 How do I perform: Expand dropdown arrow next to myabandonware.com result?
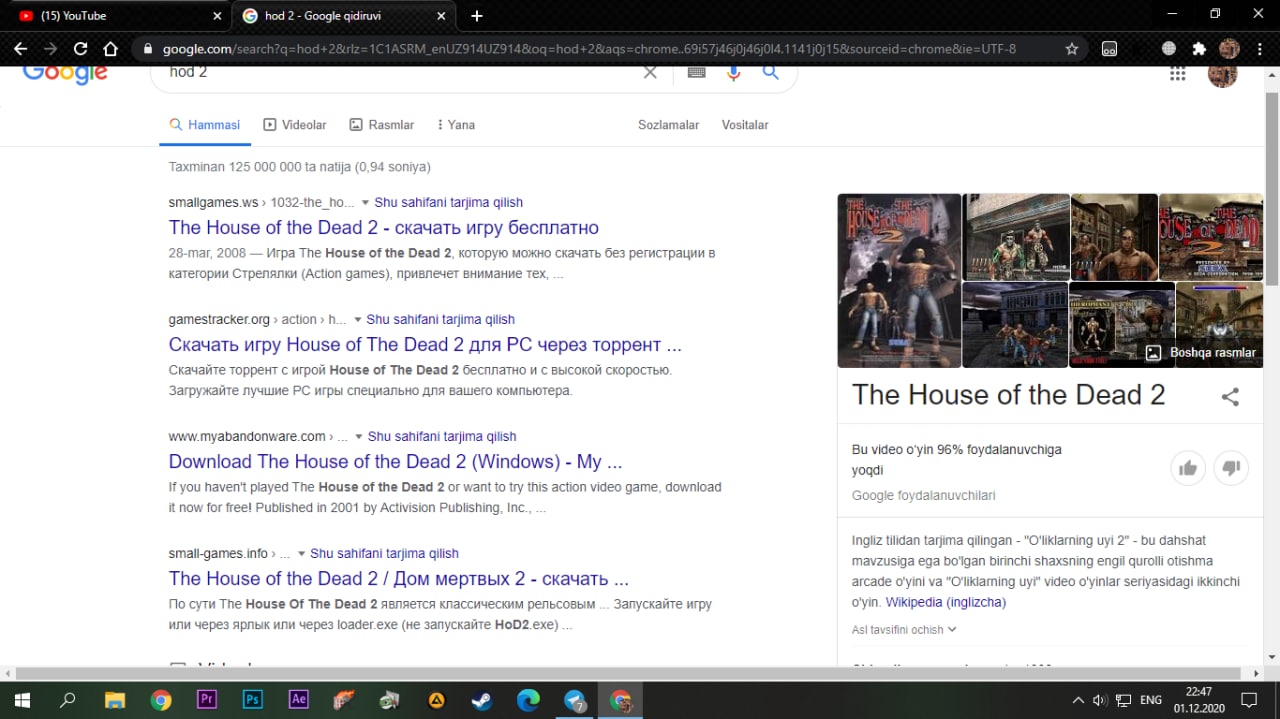click(x=358, y=437)
